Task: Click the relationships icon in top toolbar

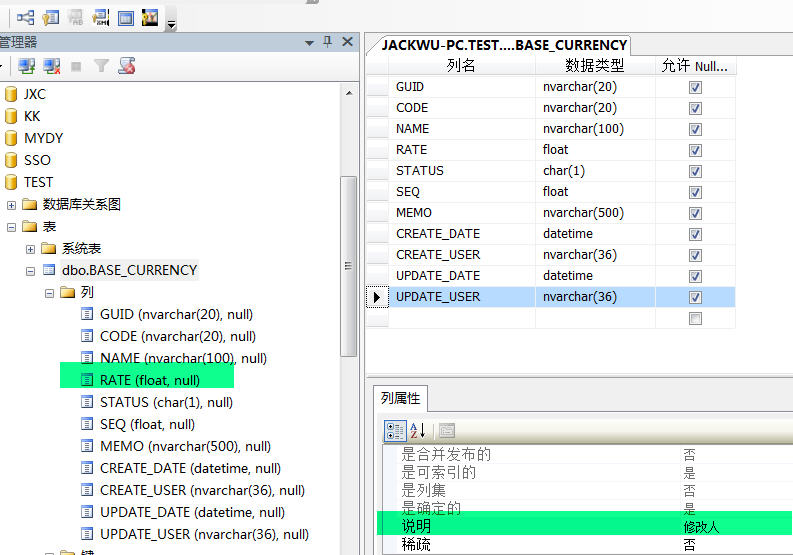Action: [x=25, y=18]
